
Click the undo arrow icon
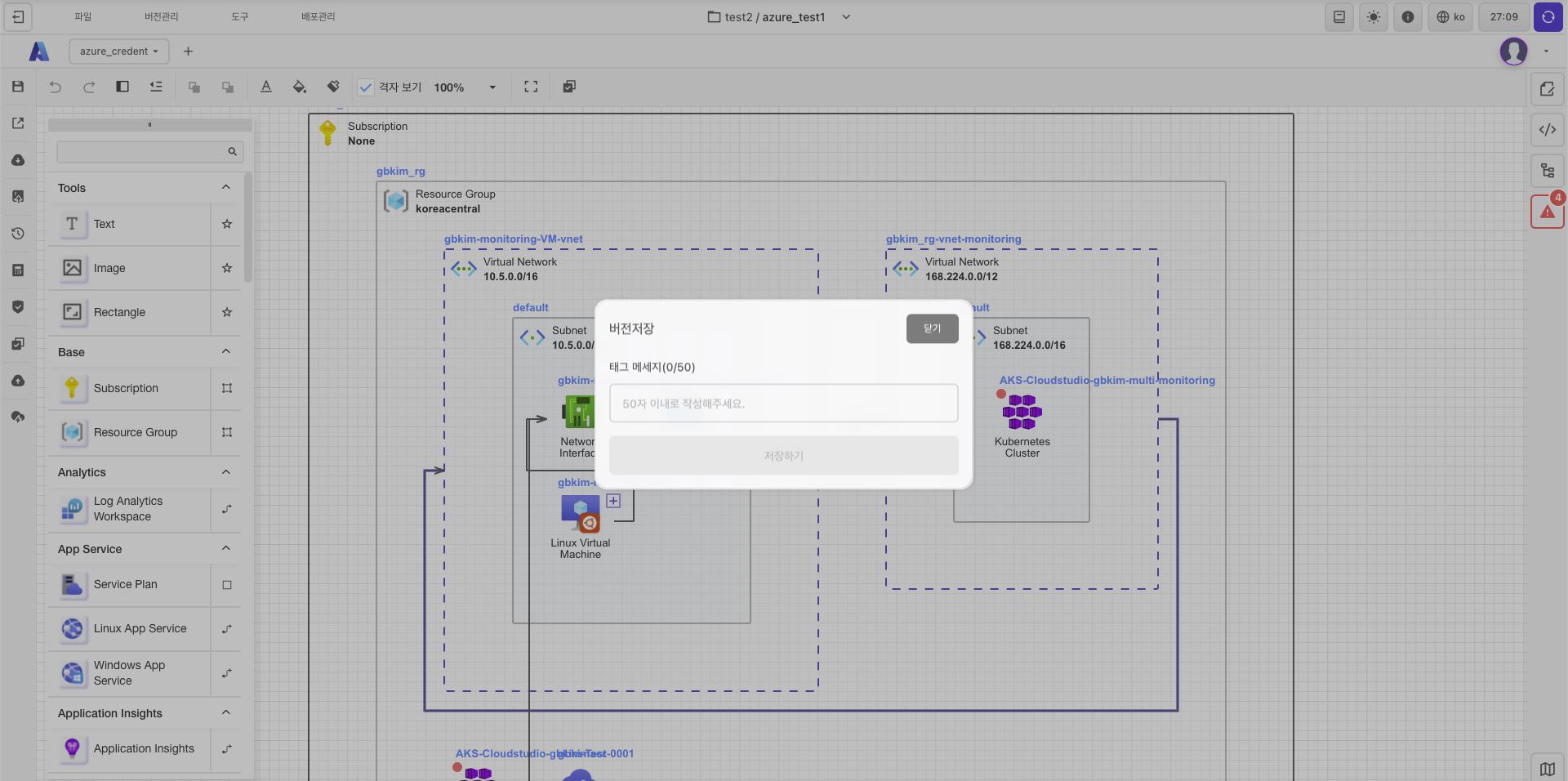56,87
